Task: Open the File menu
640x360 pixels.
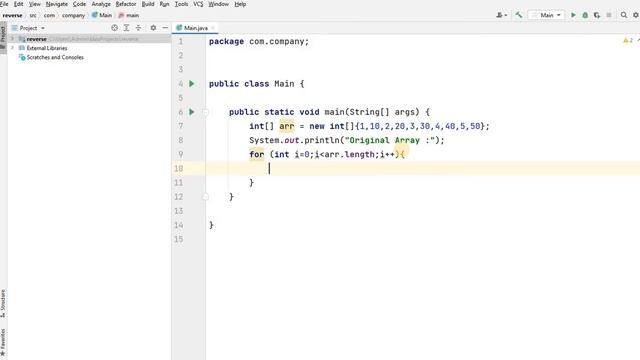Action: pos(4,4)
